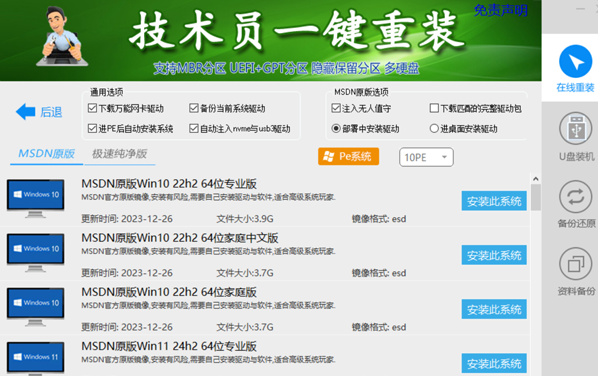Toggle 下载万能网卡驱动 checkbox
This screenshot has width=598, height=376.
(x=92, y=108)
